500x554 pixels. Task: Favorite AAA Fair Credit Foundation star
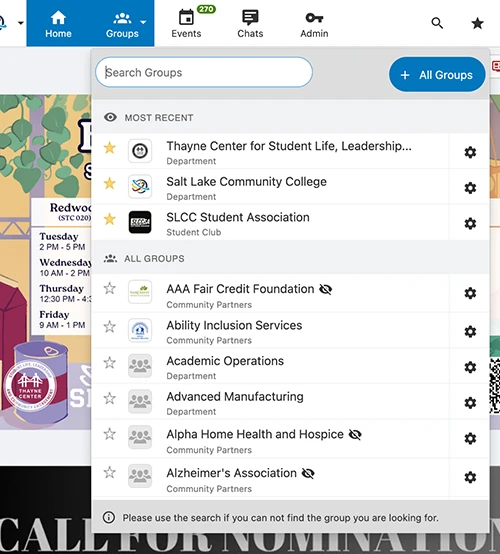point(110,288)
